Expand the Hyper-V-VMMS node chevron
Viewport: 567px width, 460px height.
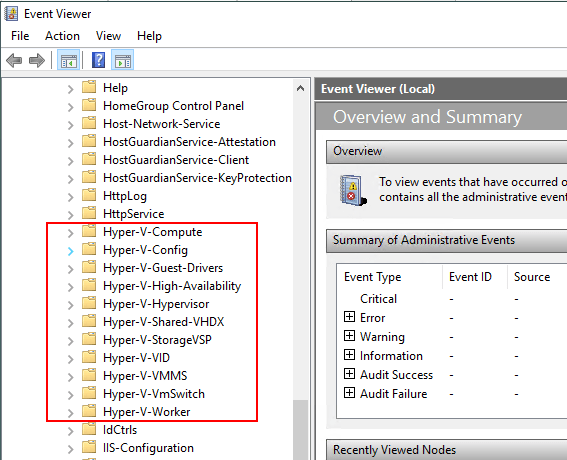point(71,377)
